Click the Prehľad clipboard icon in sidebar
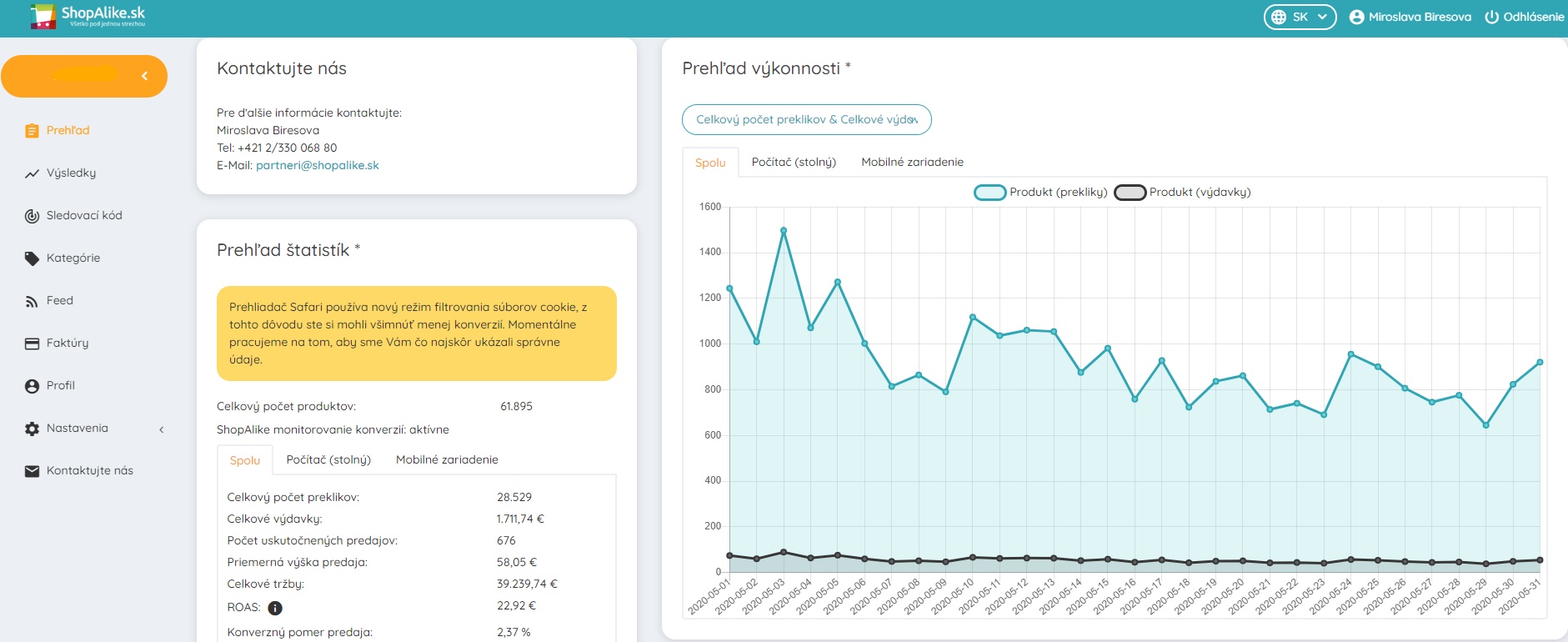1568x642 pixels. pyautogui.click(x=32, y=131)
